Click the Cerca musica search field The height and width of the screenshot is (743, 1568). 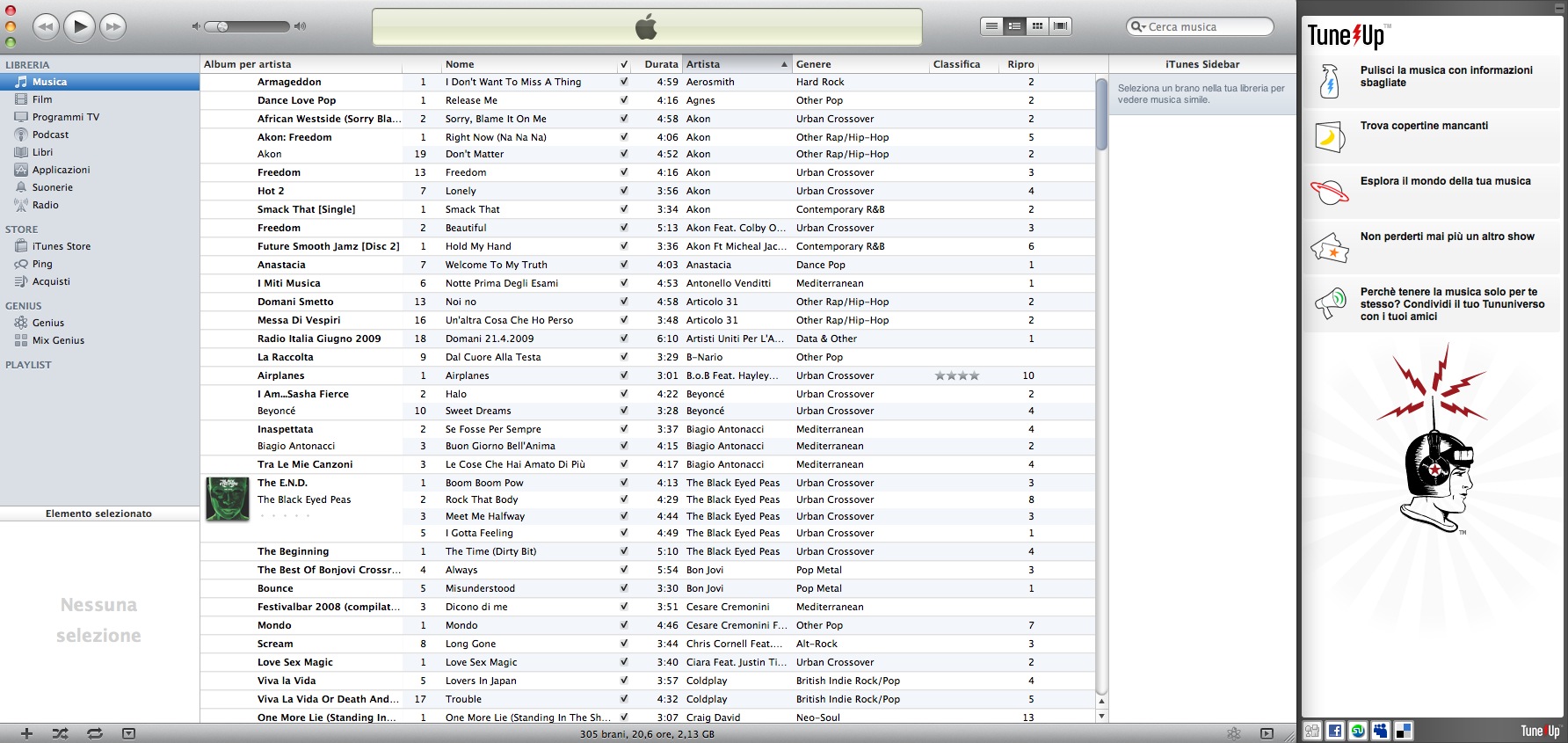pyautogui.click(x=1200, y=26)
